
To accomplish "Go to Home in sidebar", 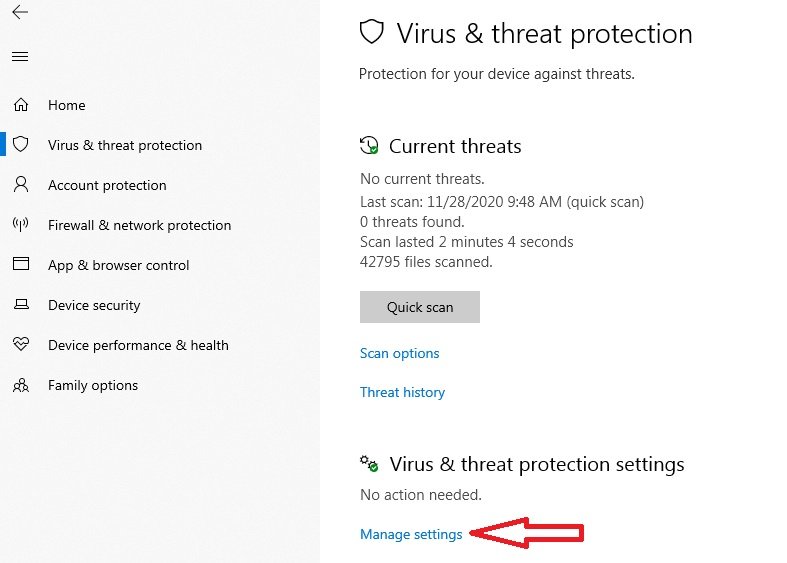I will pyautogui.click(x=67, y=105).
